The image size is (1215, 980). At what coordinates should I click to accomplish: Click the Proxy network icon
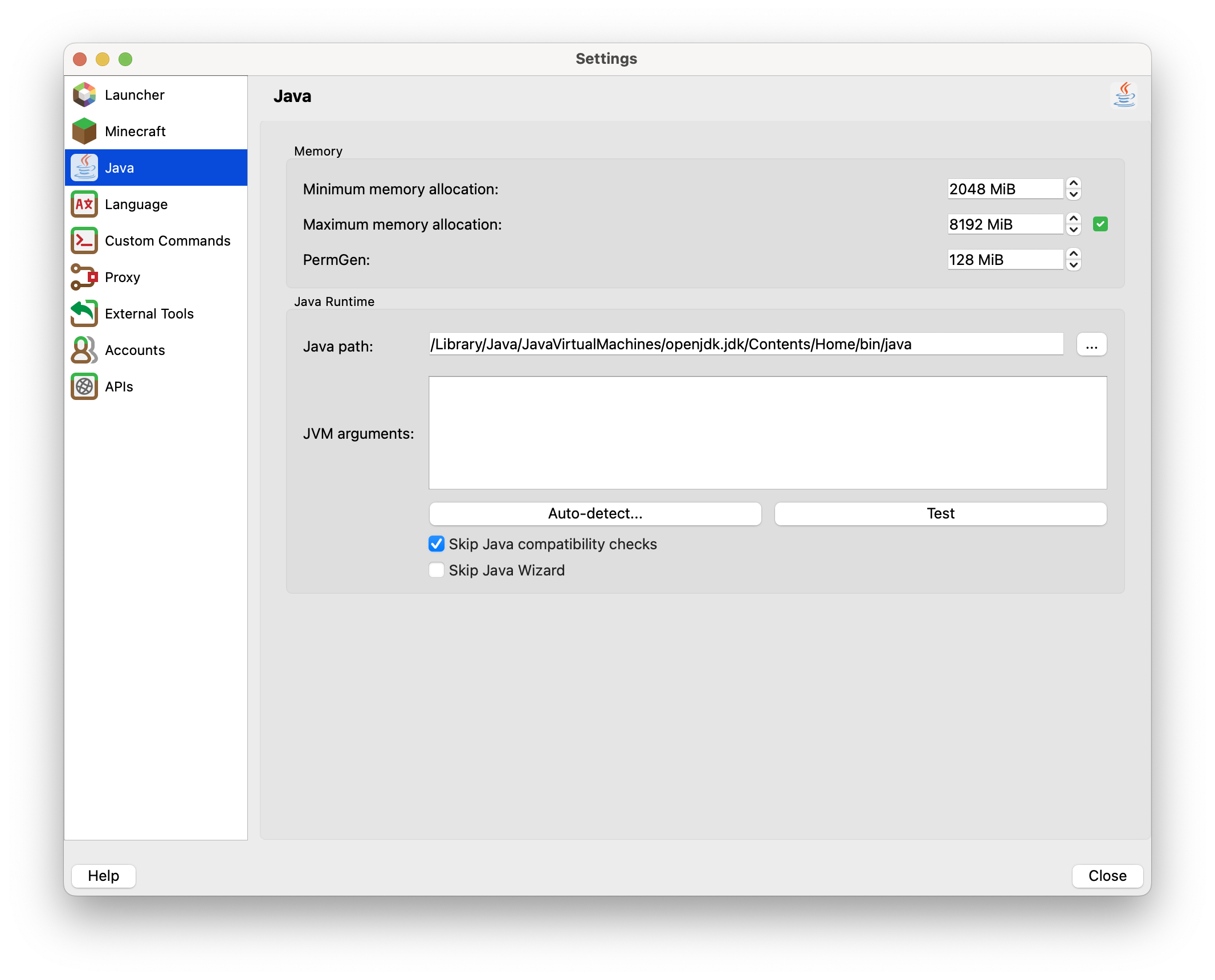click(x=84, y=277)
